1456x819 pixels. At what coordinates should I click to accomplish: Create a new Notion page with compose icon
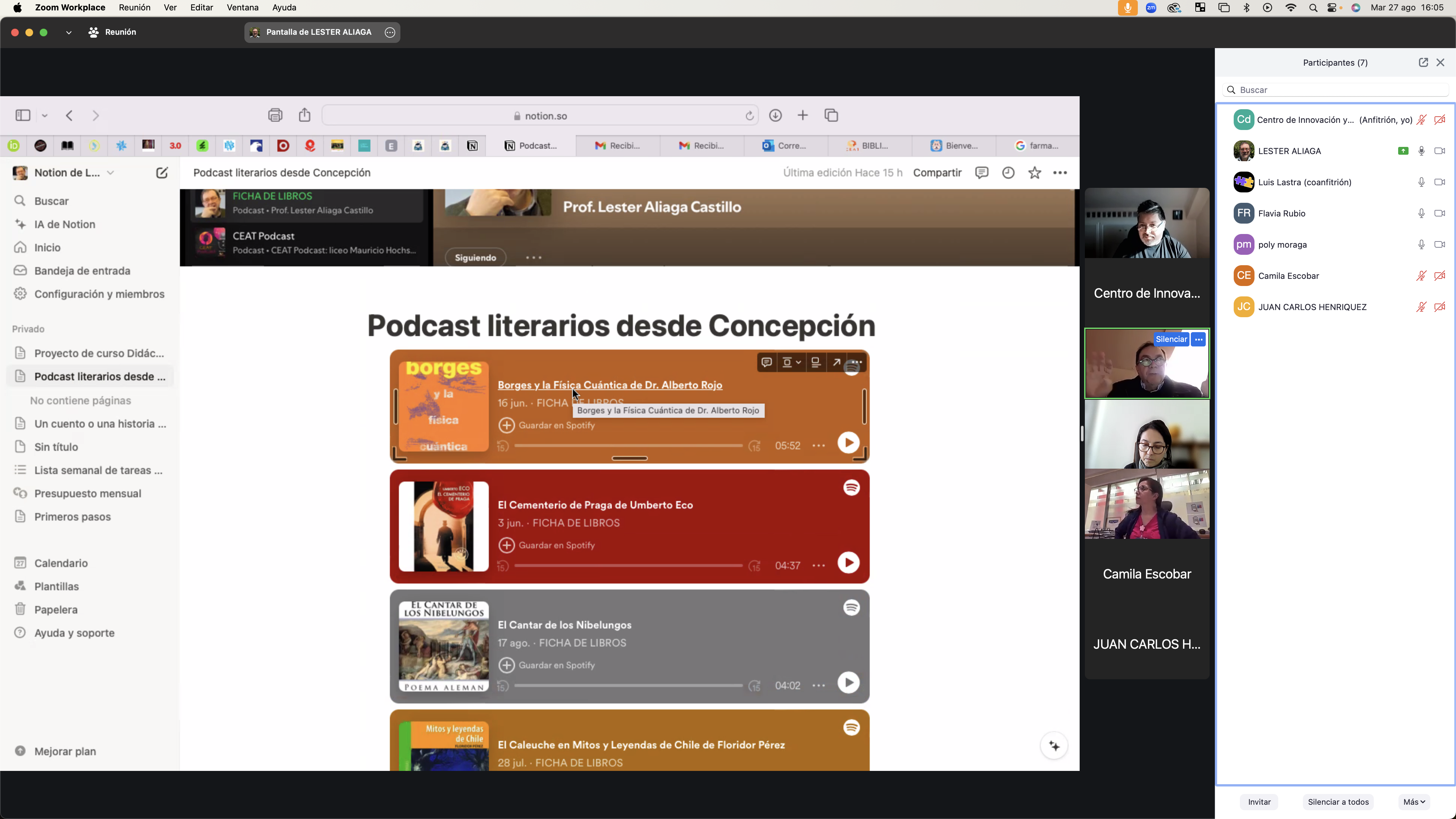(162, 173)
